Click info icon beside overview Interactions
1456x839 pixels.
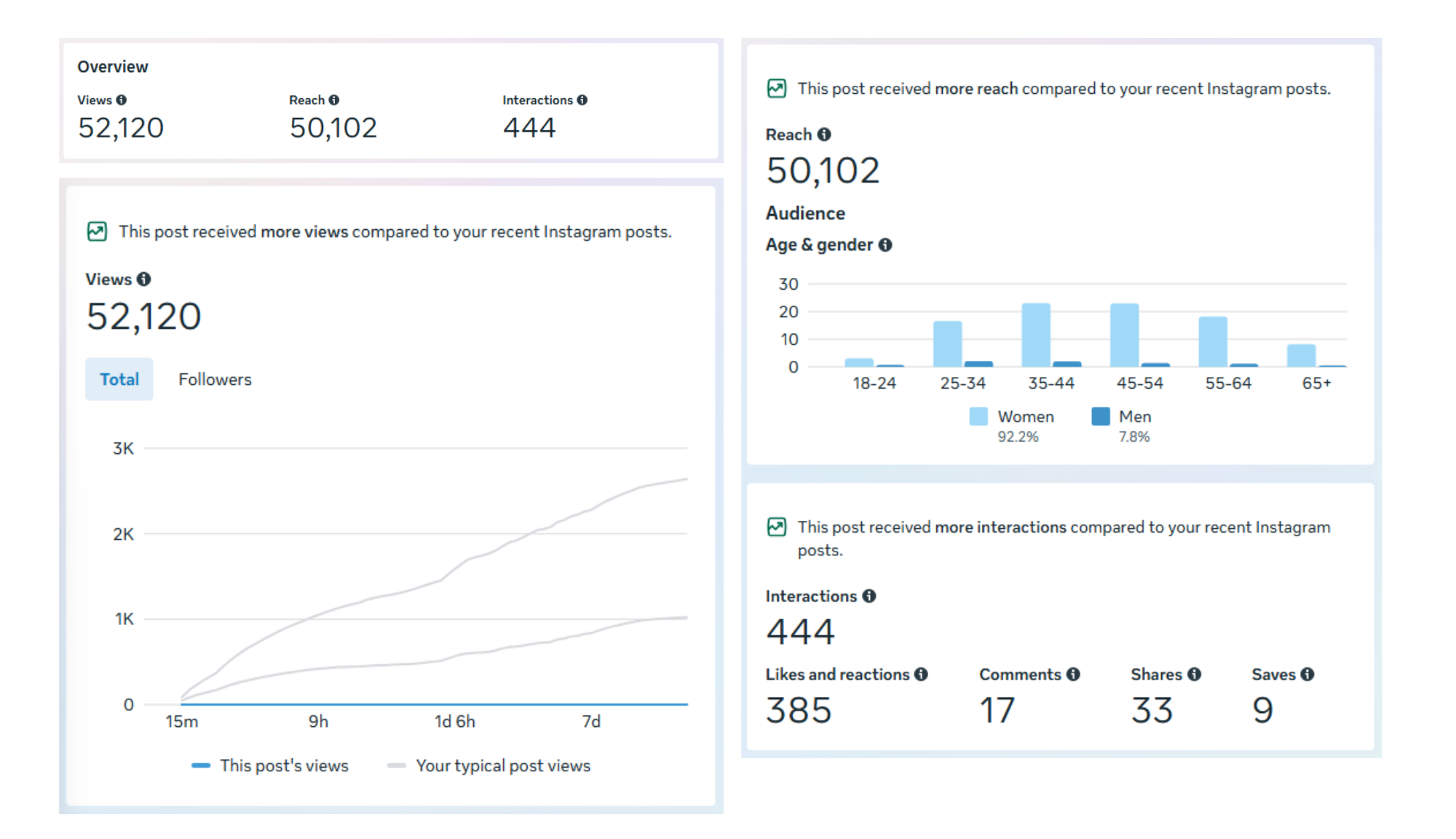(582, 100)
